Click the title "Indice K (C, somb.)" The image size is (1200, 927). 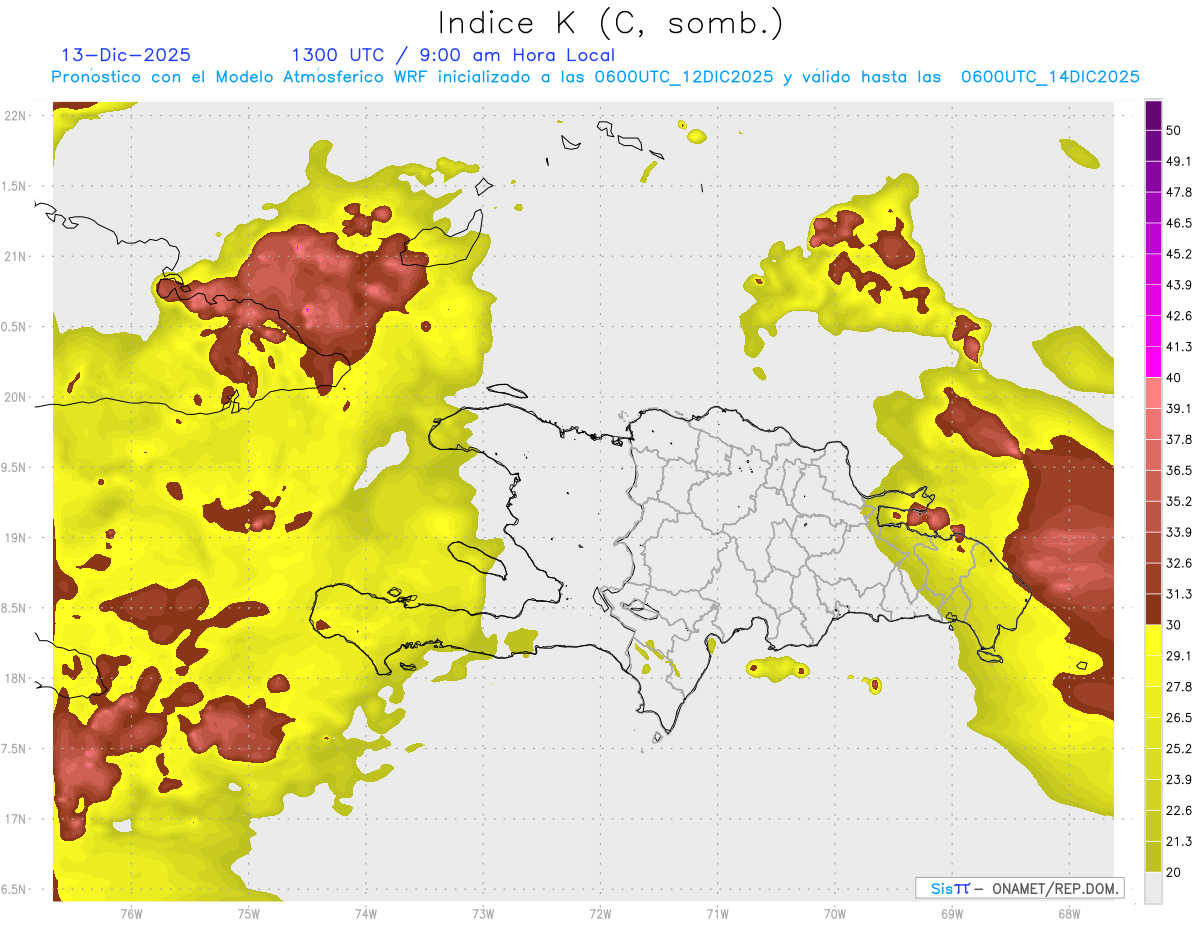[x=611, y=23]
